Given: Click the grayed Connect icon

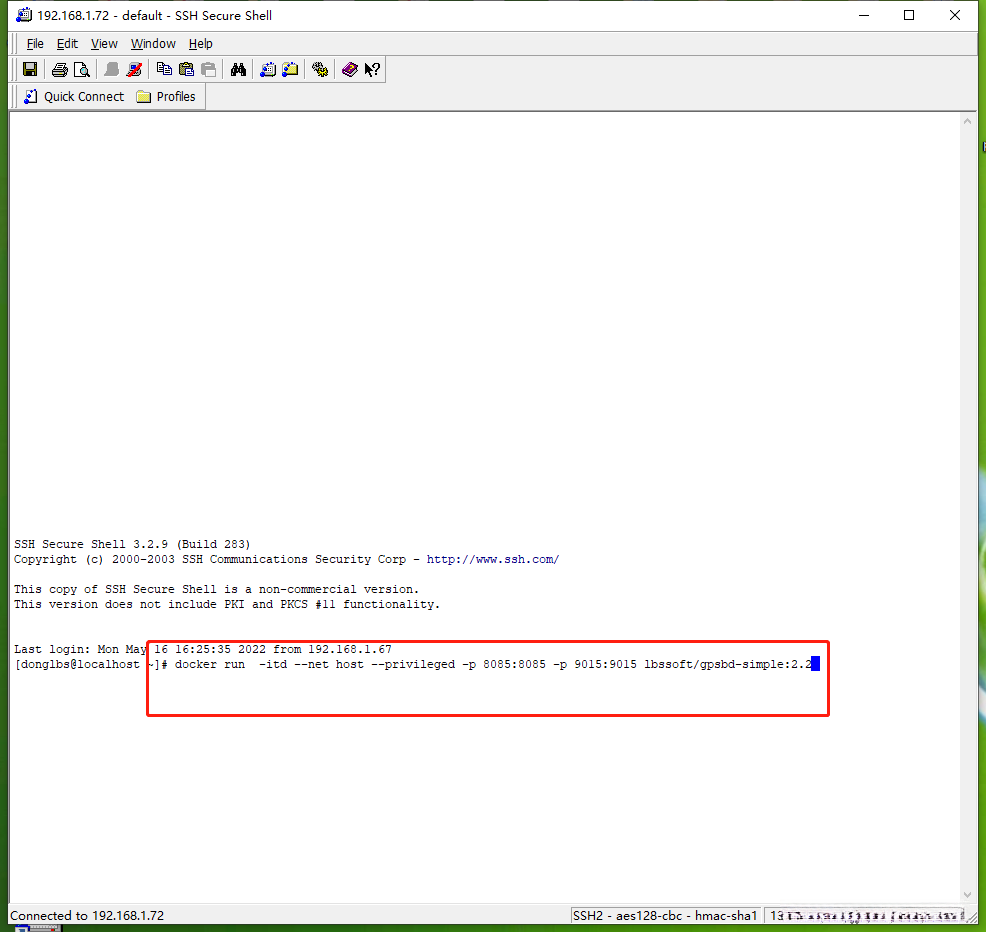Looking at the screenshot, I should 112,69.
